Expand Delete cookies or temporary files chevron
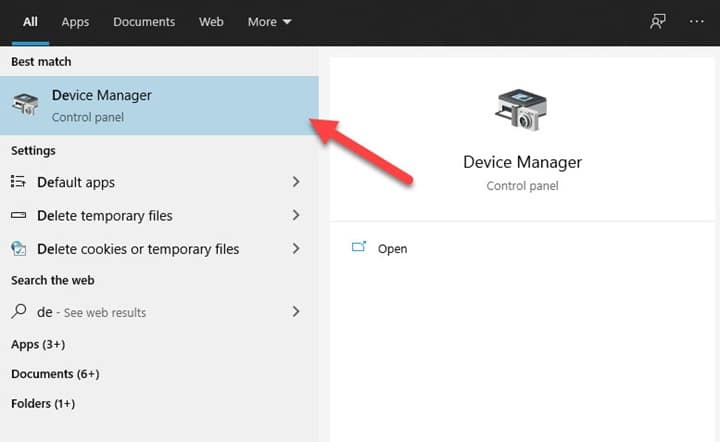 click(296, 248)
